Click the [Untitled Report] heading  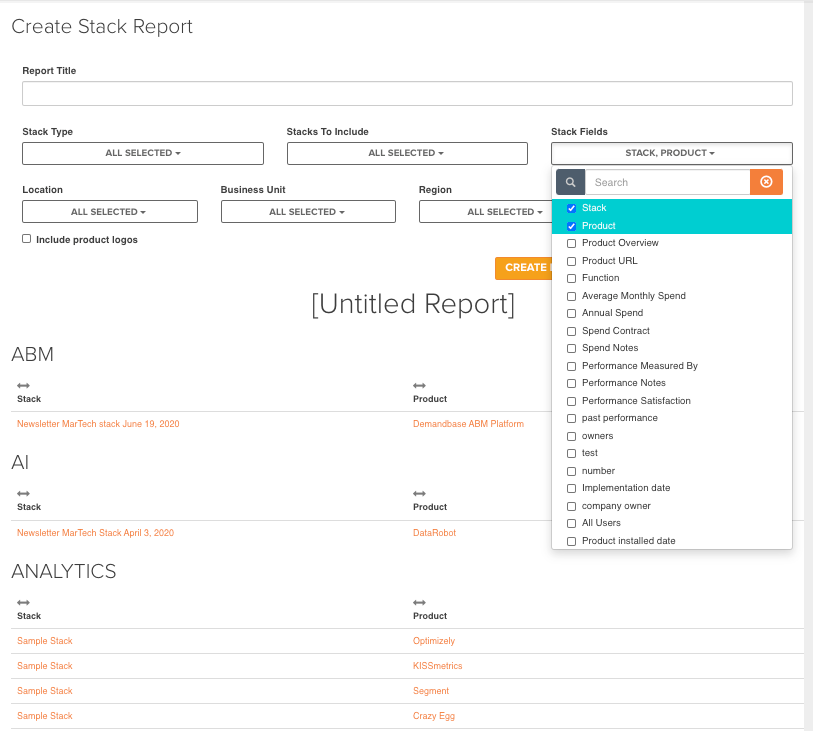[x=413, y=304]
